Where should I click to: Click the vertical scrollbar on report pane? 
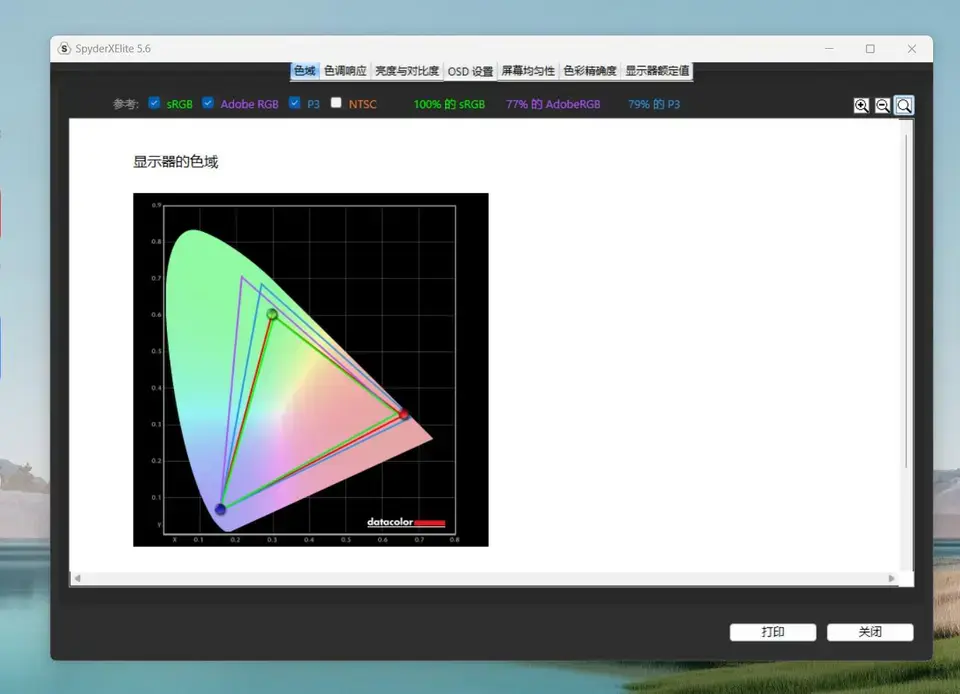(906, 300)
